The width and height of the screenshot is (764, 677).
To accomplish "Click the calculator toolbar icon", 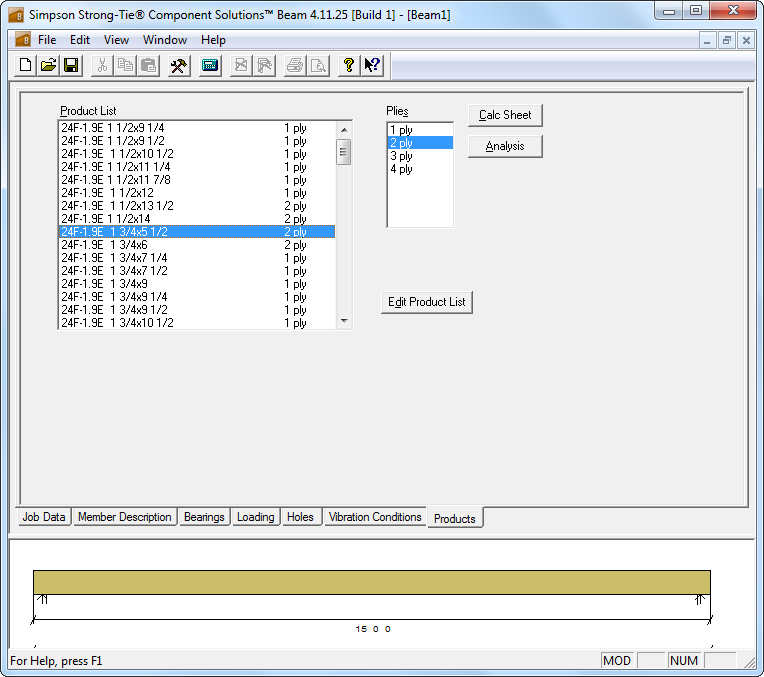I will pyautogui.click(x=210, y=65).
